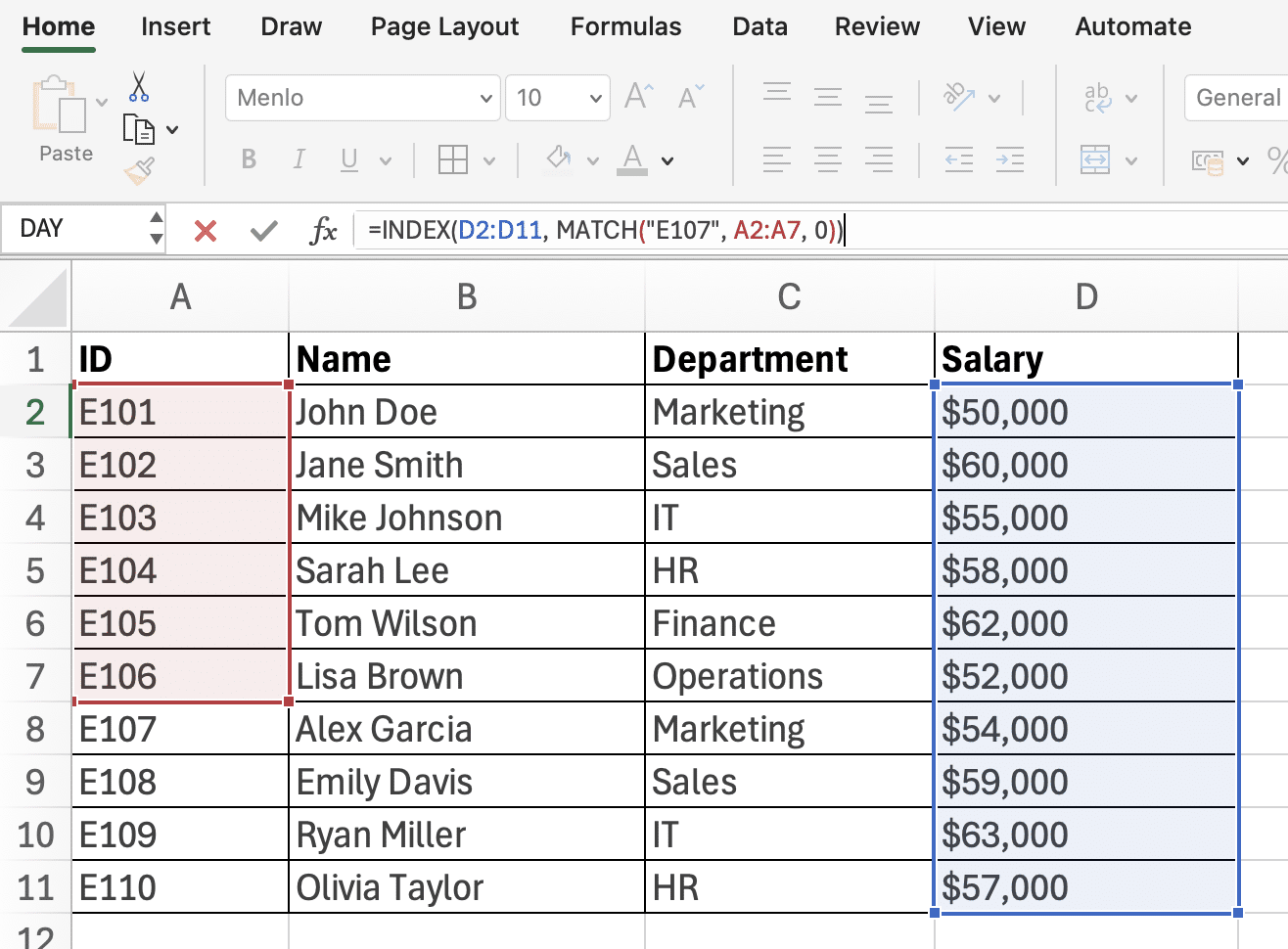Click the Select All corner triangle
The width and height of the screenshot is (1288, 949).
(37, 297)
